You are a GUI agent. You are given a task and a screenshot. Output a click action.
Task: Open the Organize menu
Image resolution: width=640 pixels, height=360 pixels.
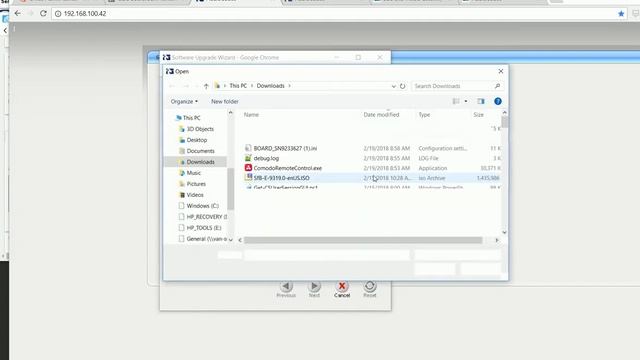coord(184,101)
